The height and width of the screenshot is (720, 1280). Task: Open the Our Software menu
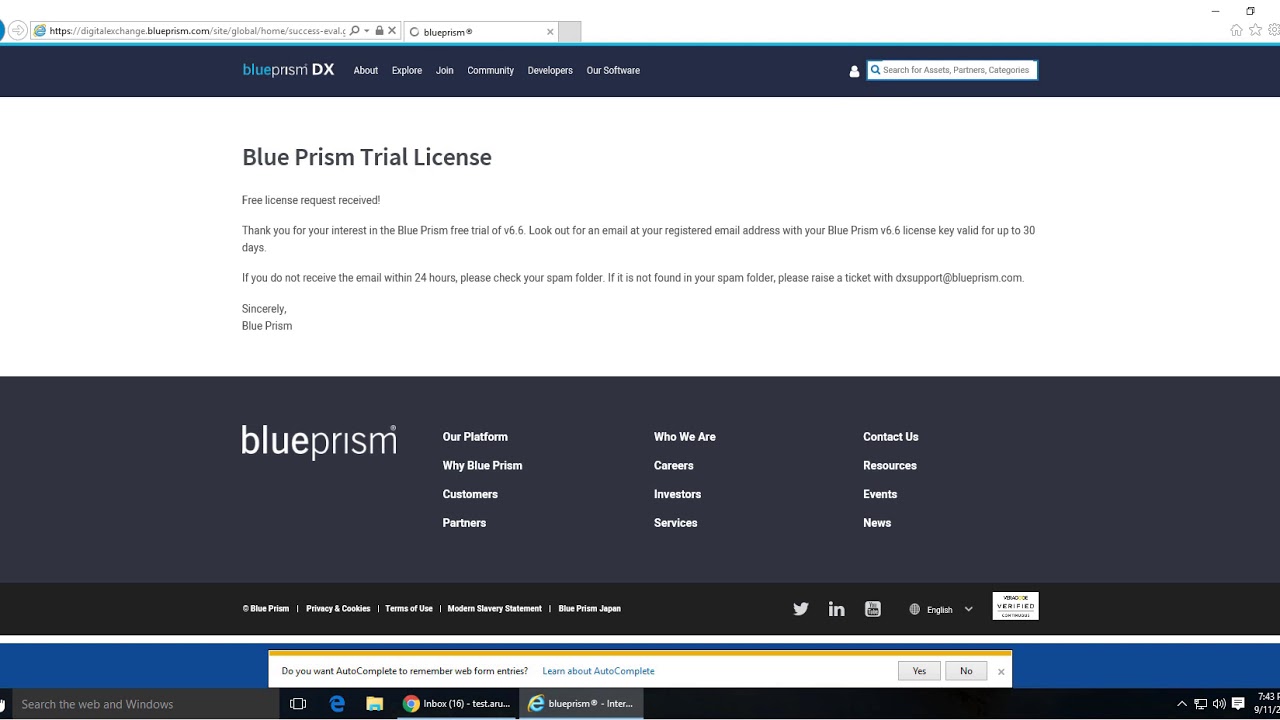pos(613,71)
